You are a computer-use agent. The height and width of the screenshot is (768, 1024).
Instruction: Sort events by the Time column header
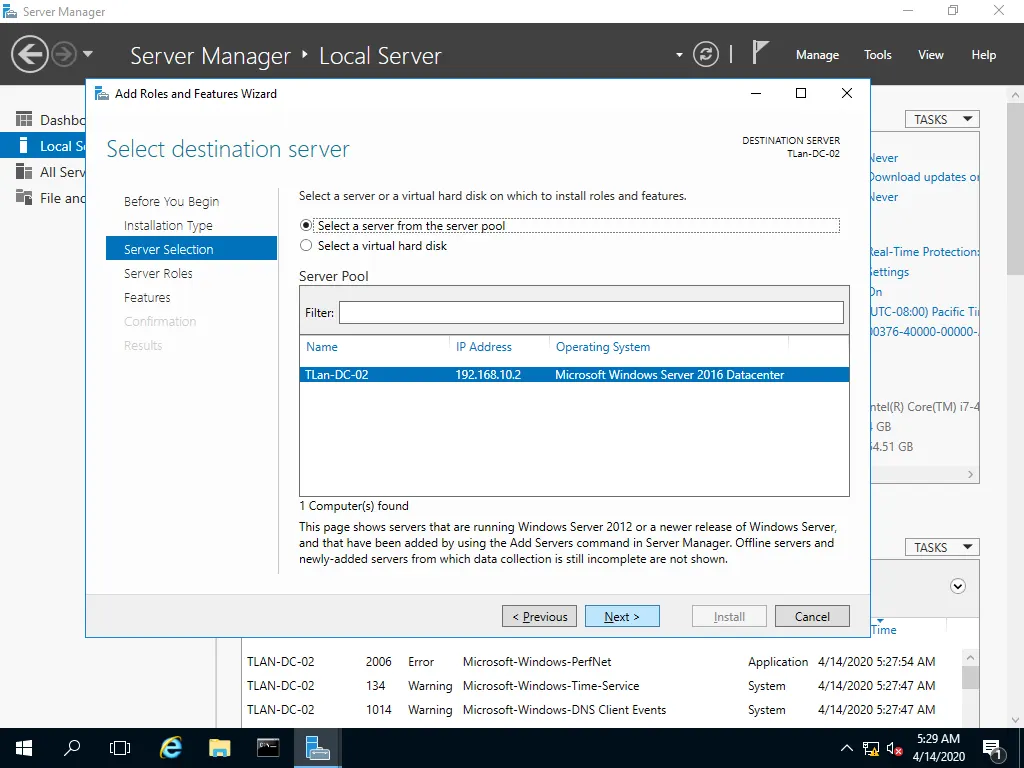[883, 630]
